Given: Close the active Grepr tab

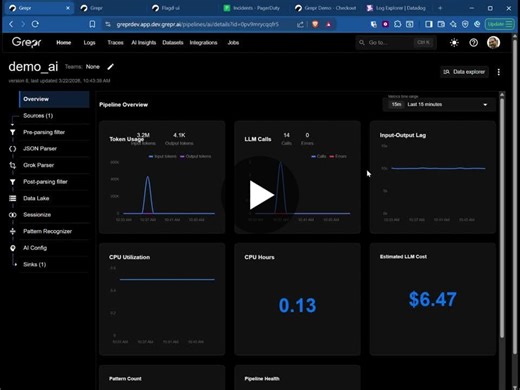Looking at the screenshot, I should coord(68,8).
